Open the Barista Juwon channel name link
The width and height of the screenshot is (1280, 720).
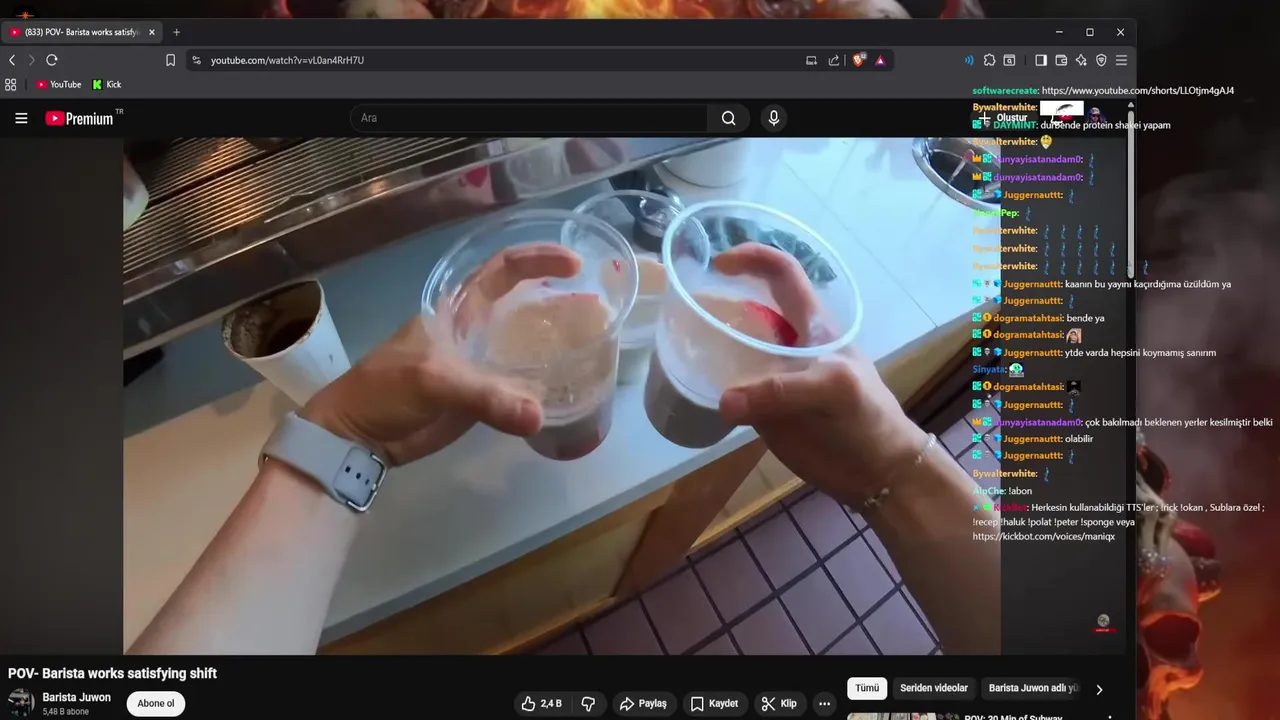point(77,697)
